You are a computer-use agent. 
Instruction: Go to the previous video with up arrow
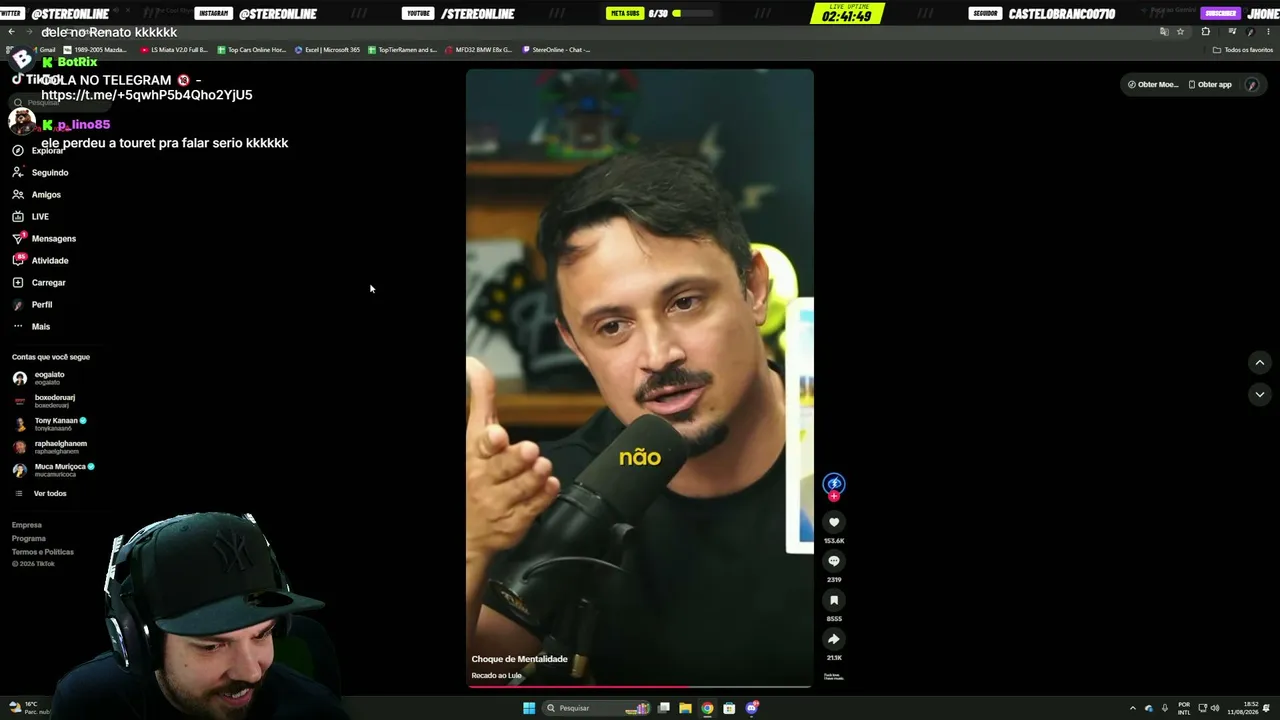point(1260,362)
